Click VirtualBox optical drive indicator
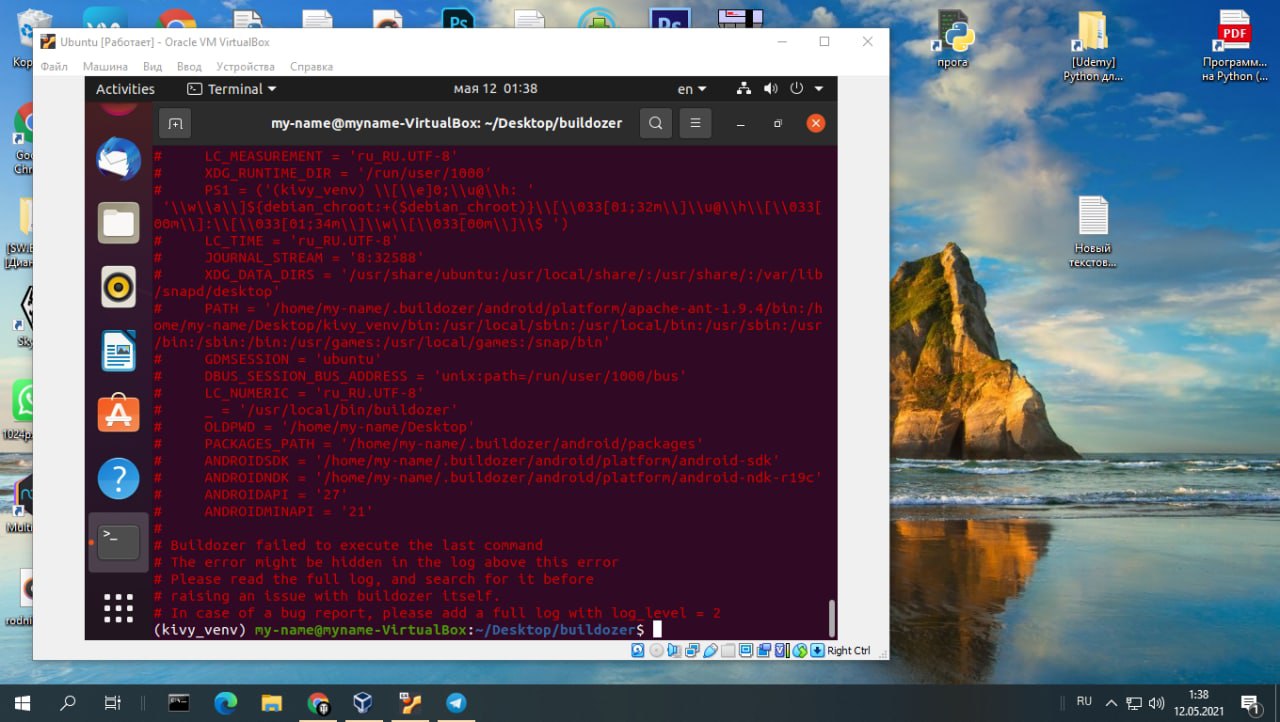1280x722 pixels. pos(656,650)
